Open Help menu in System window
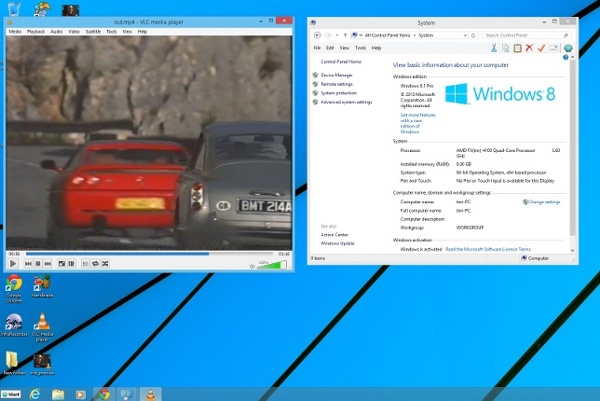 point(376,48)
